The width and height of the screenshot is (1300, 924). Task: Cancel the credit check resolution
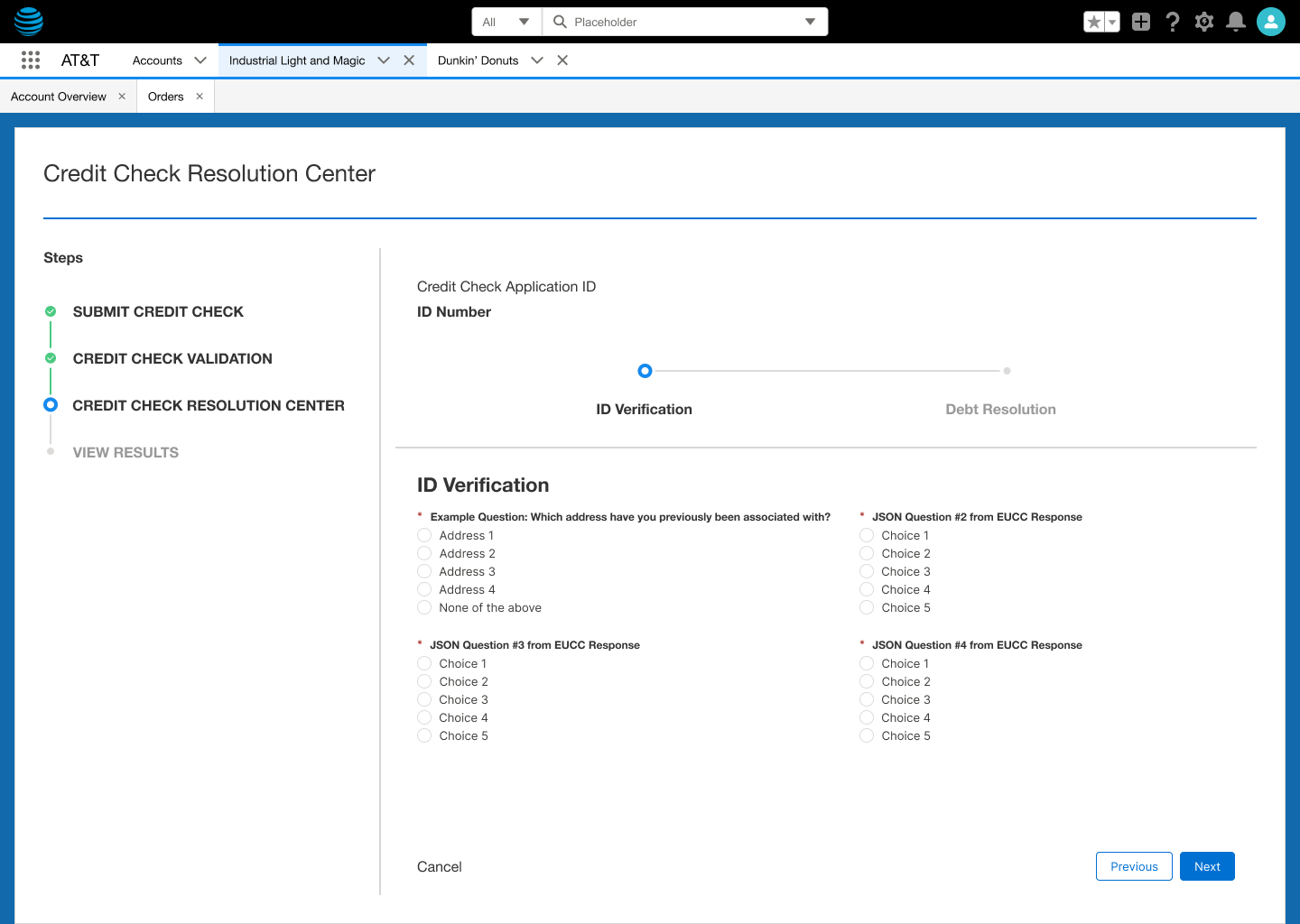(440, 866)
